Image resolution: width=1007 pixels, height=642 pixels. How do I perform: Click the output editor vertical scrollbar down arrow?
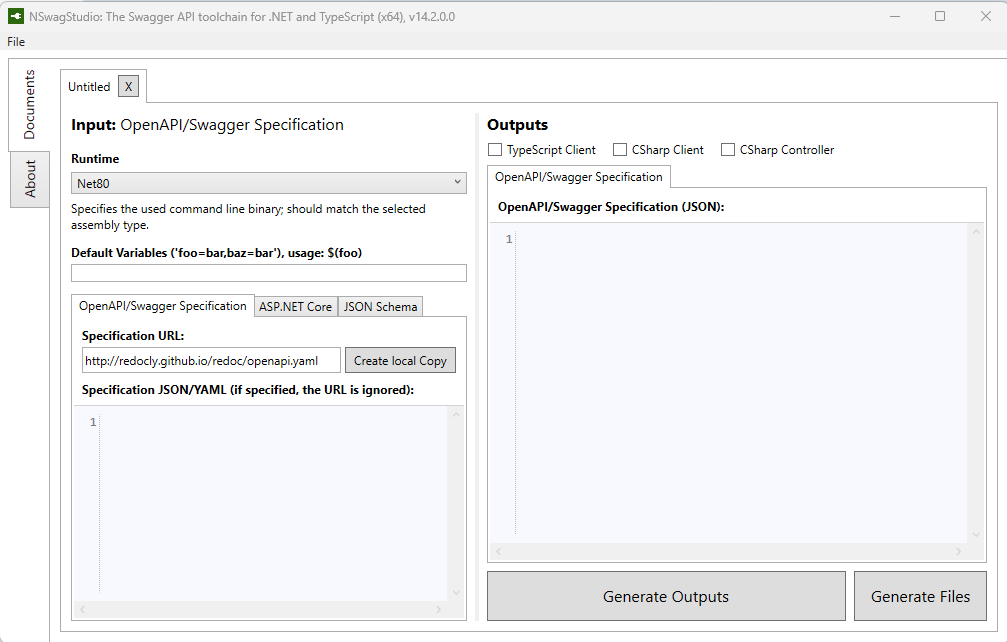pos(976,534)
